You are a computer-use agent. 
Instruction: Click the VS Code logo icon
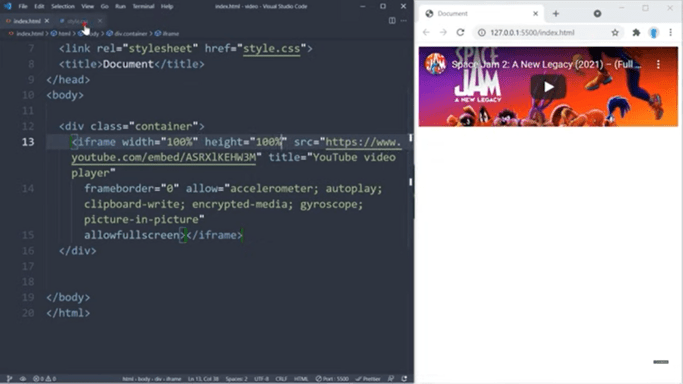pyautogui.click(x=7, y=6)
